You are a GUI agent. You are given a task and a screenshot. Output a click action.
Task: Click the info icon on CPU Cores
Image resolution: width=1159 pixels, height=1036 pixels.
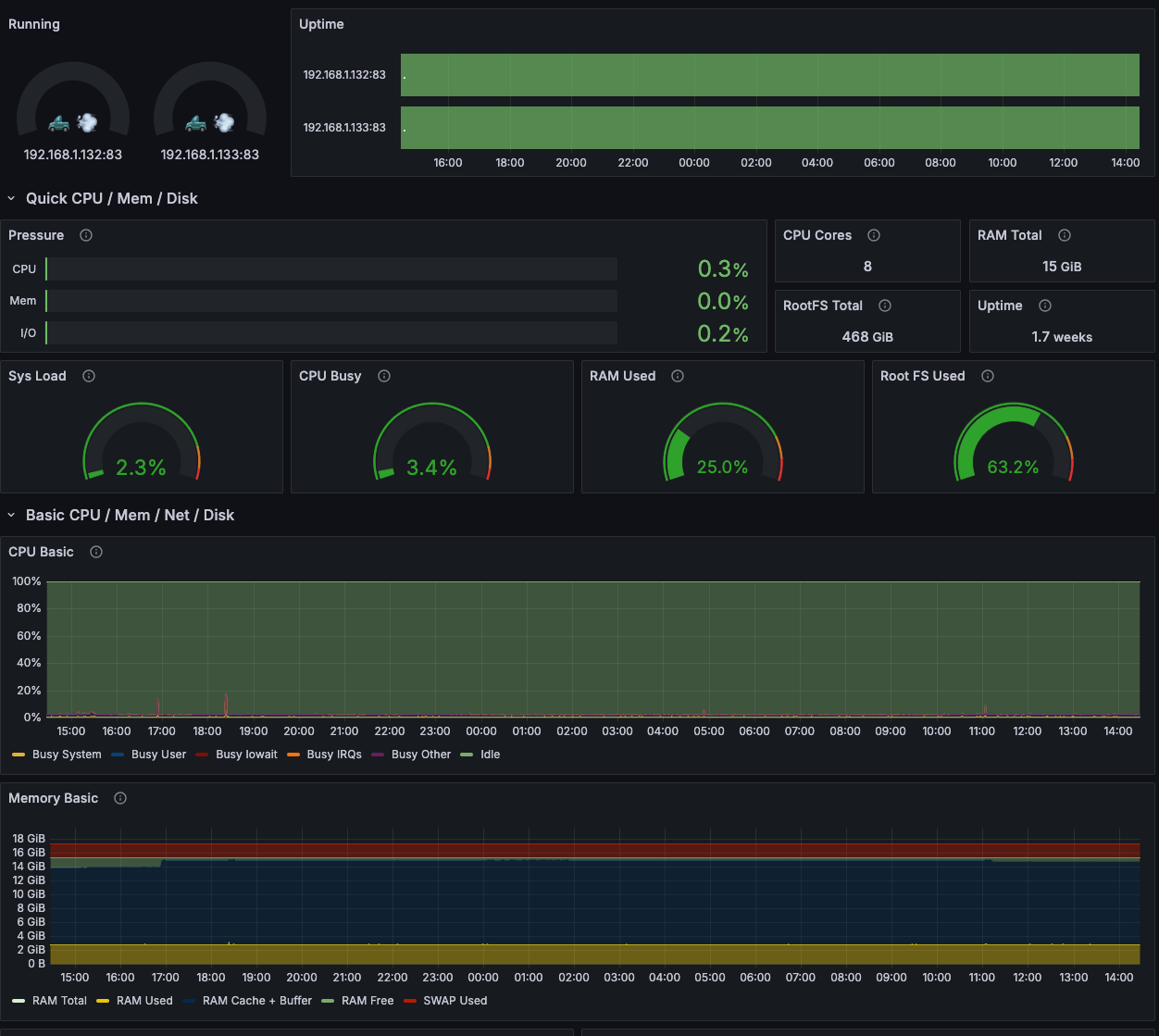[873, 235]
